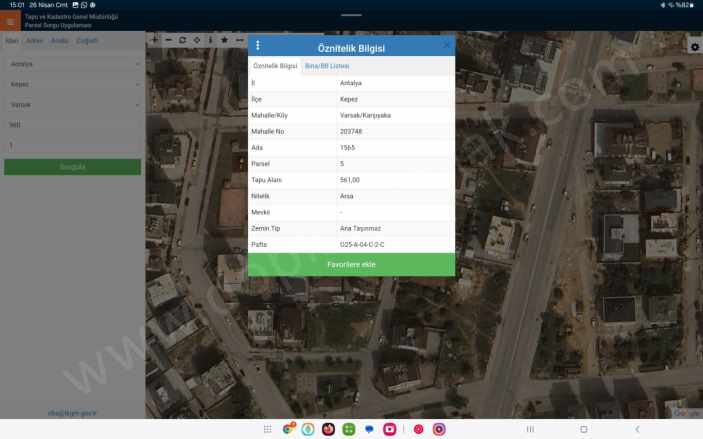Close the Öznitelik Bilgisi dialog
The image size is (703, 439).
tap(446, 46)
